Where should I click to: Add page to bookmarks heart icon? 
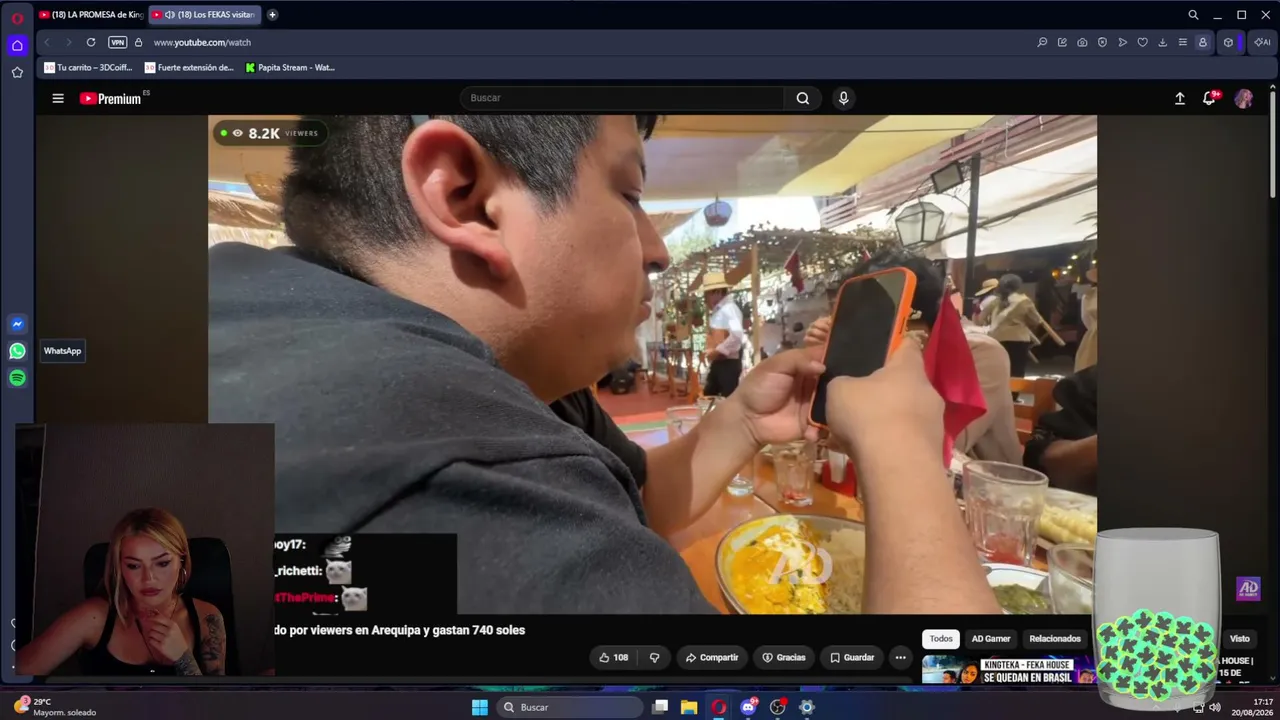pos(1142,42)
